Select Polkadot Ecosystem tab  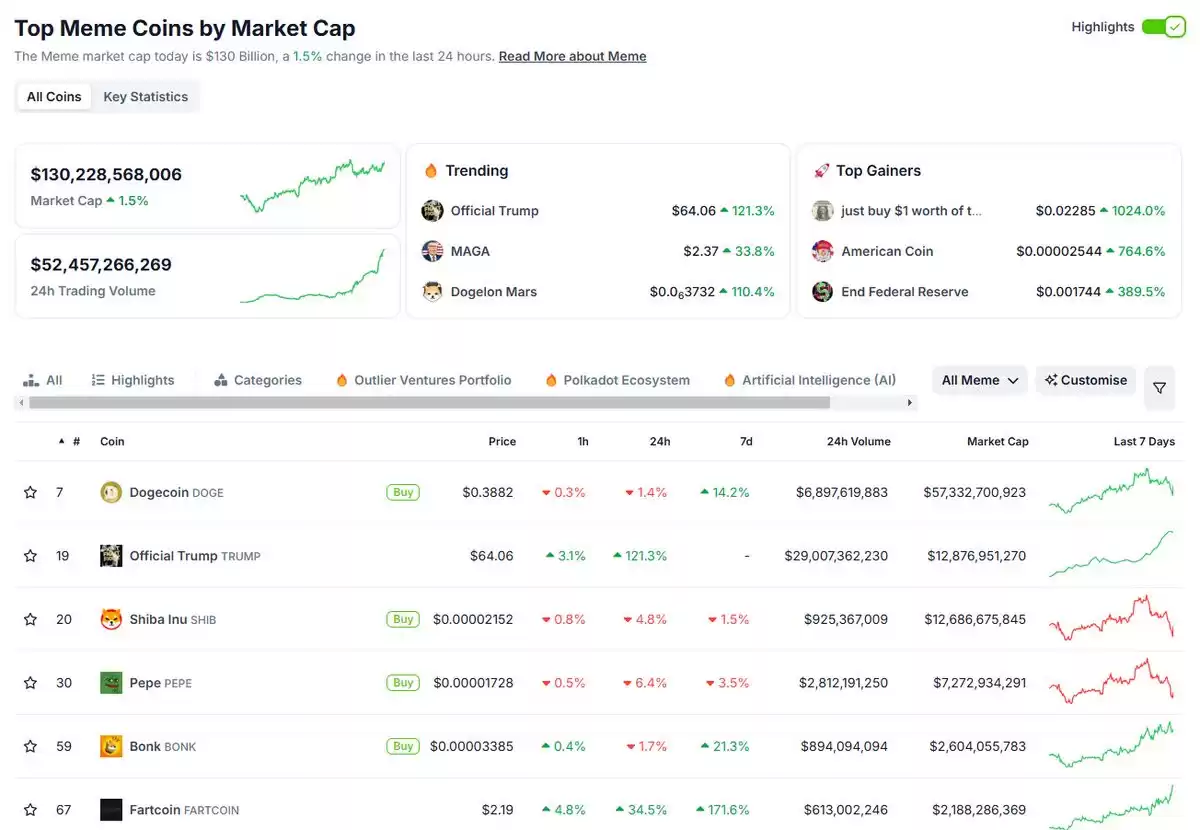tap(617, 380)
